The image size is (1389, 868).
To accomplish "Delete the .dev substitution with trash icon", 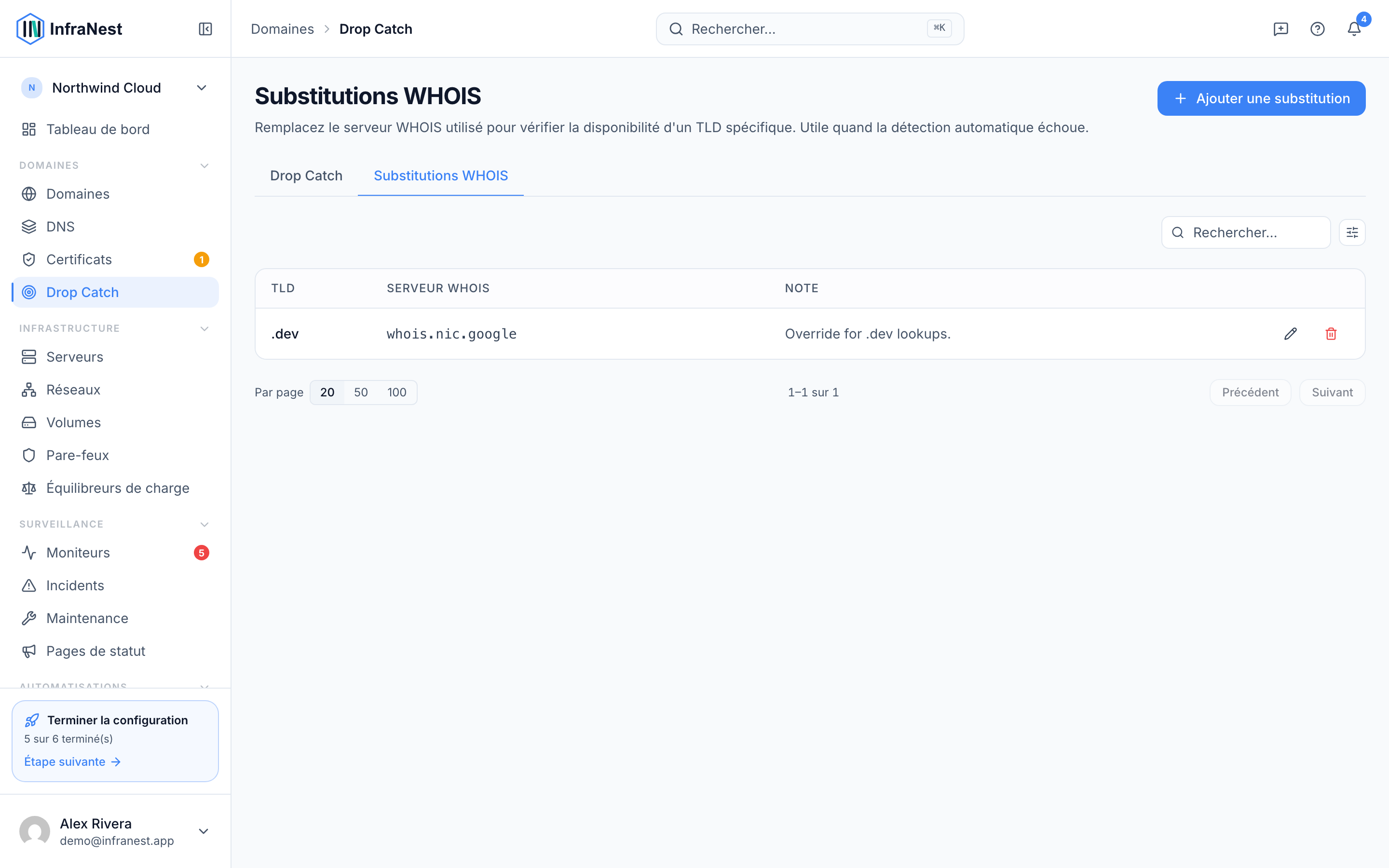I will 1331,334.
